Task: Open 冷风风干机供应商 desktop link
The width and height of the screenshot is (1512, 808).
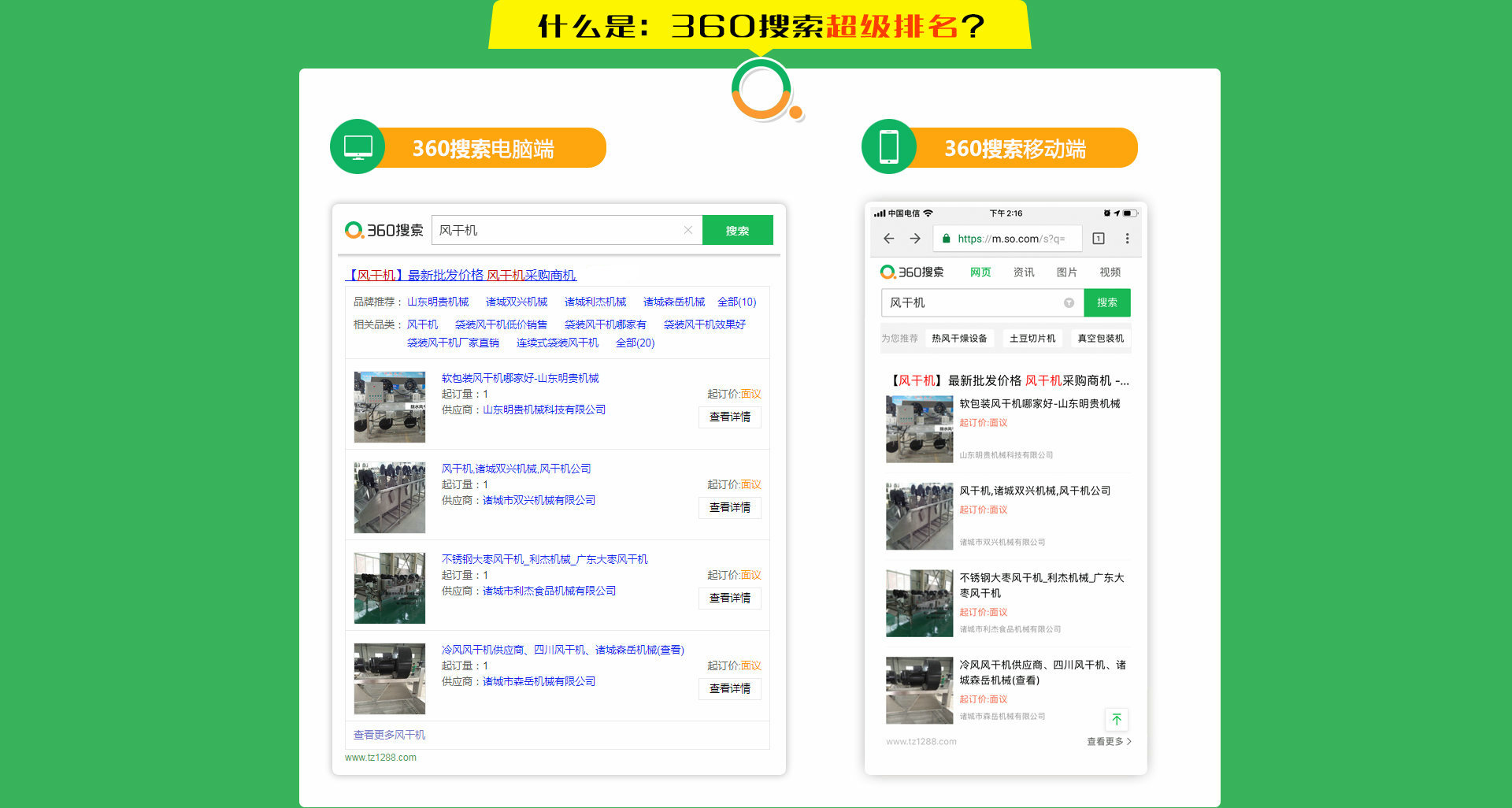Action: pyautogui.click(x=563, y=650)
